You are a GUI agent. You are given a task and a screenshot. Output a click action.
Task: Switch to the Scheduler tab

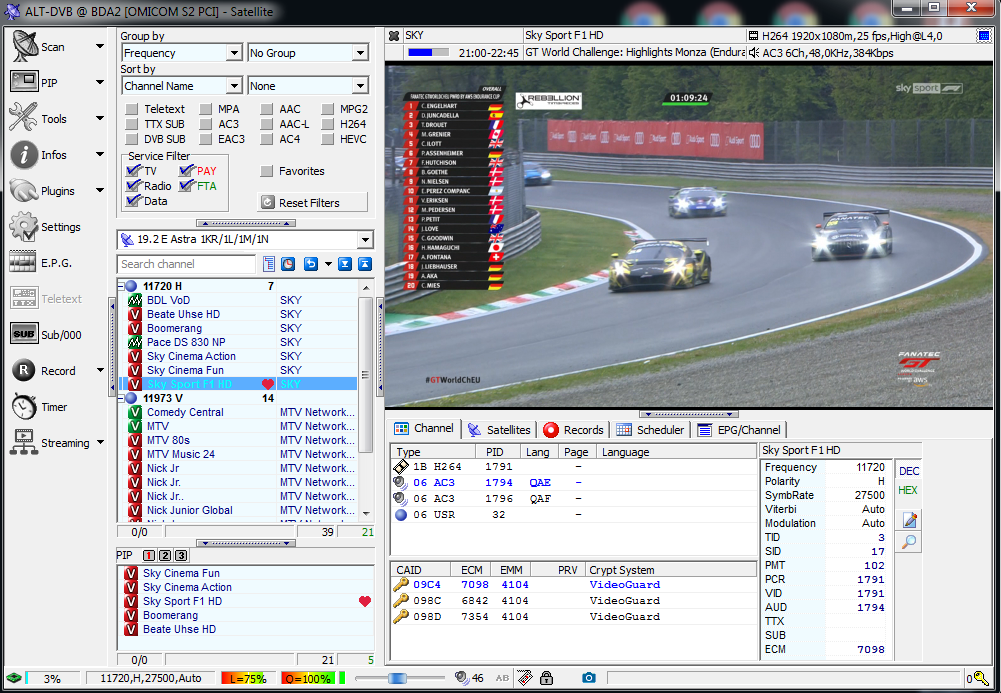[x=651, y=430]
